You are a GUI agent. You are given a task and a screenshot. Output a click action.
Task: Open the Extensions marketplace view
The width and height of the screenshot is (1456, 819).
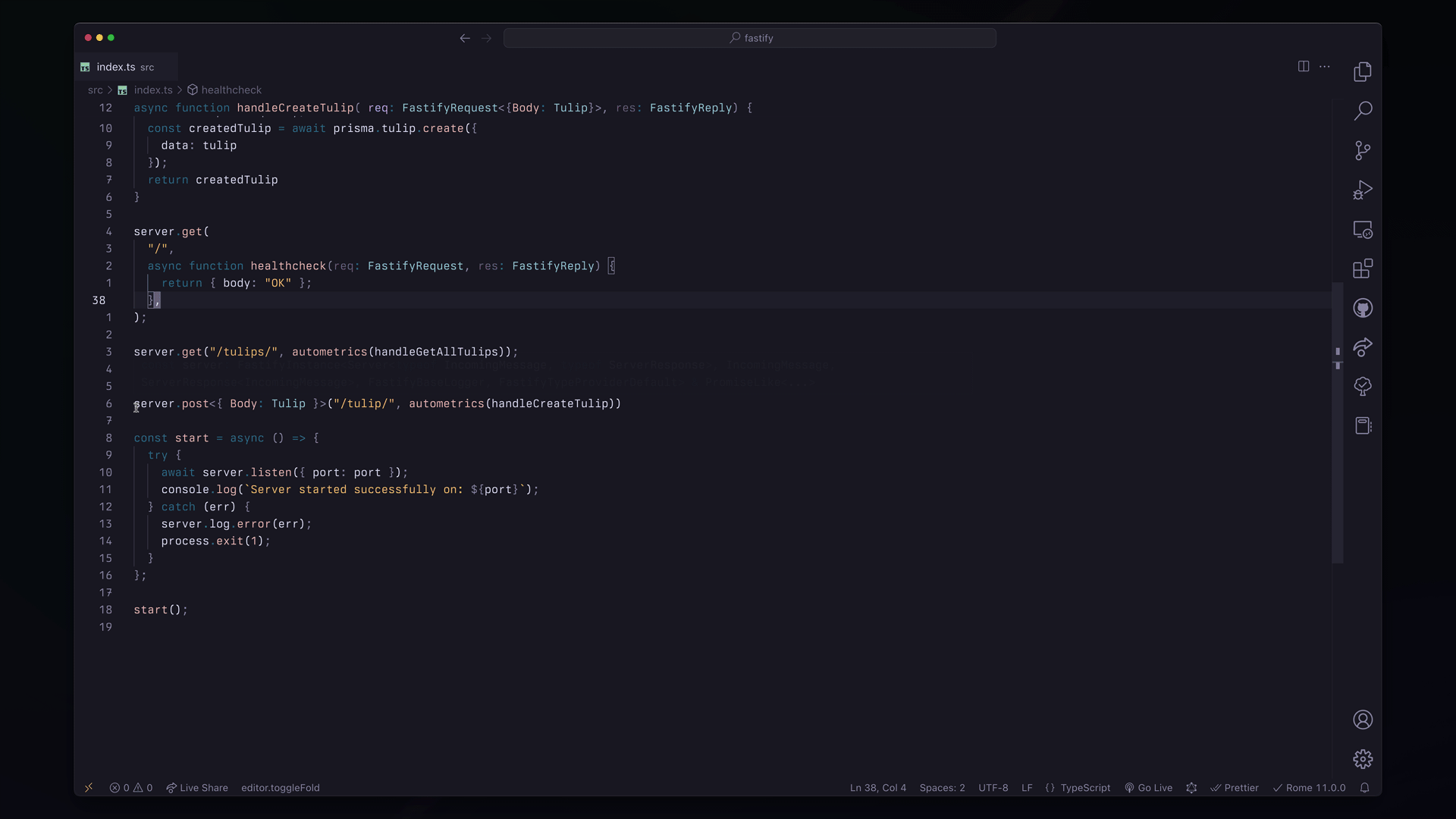point(1363,268)
